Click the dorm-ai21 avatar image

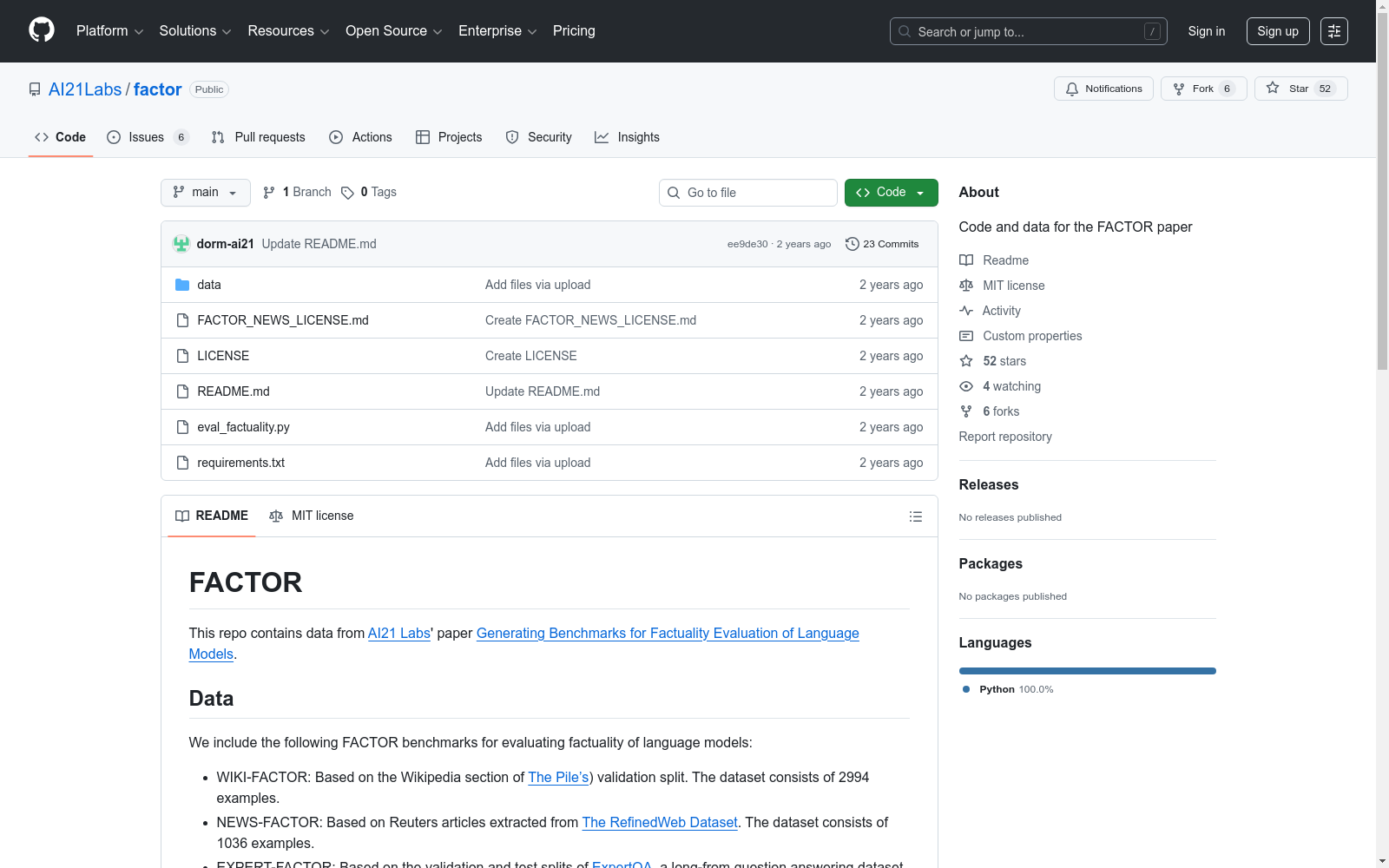(181, 244)
